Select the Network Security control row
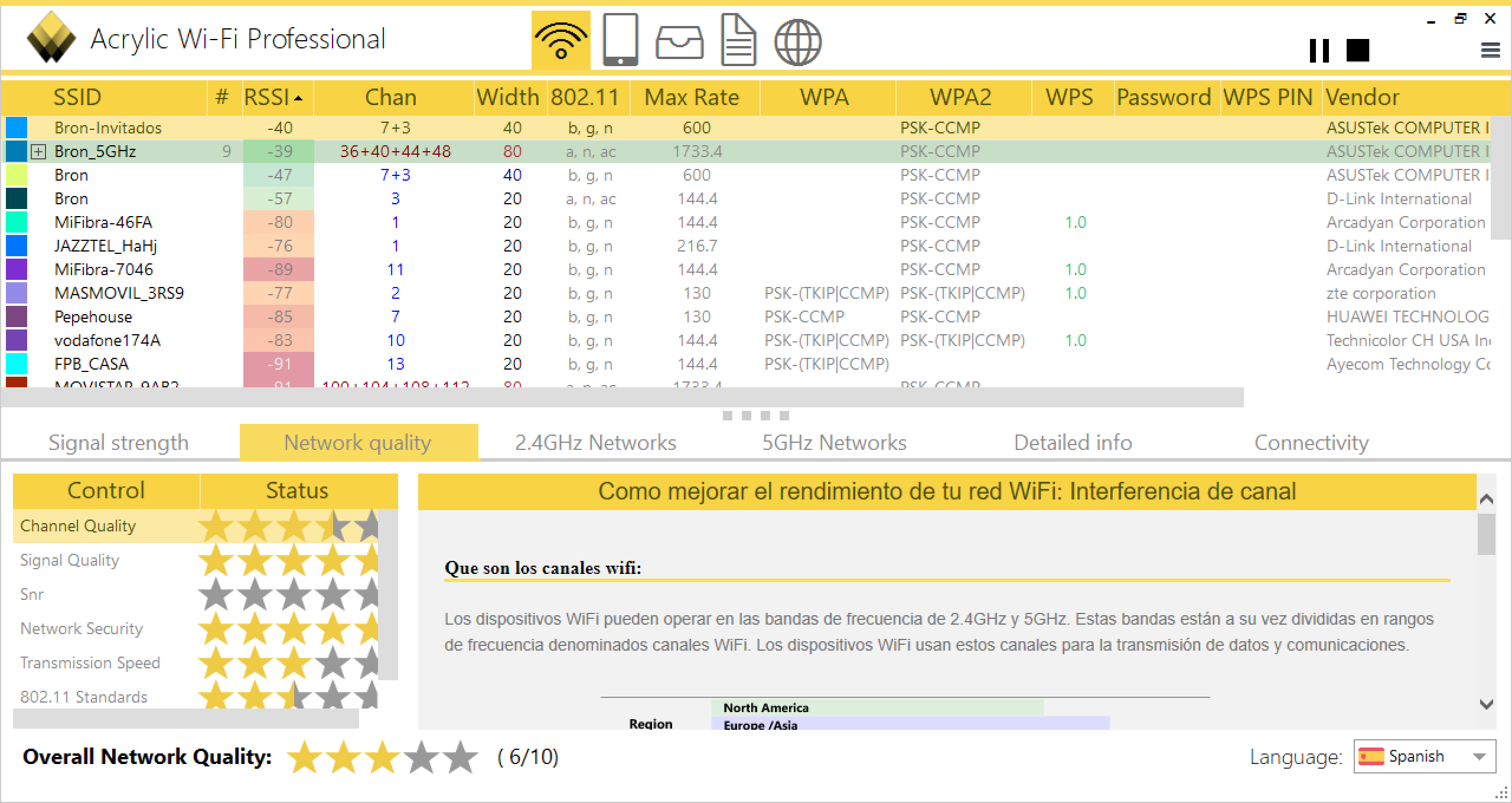The image size is (1512, 803). (x=82, y=628)
